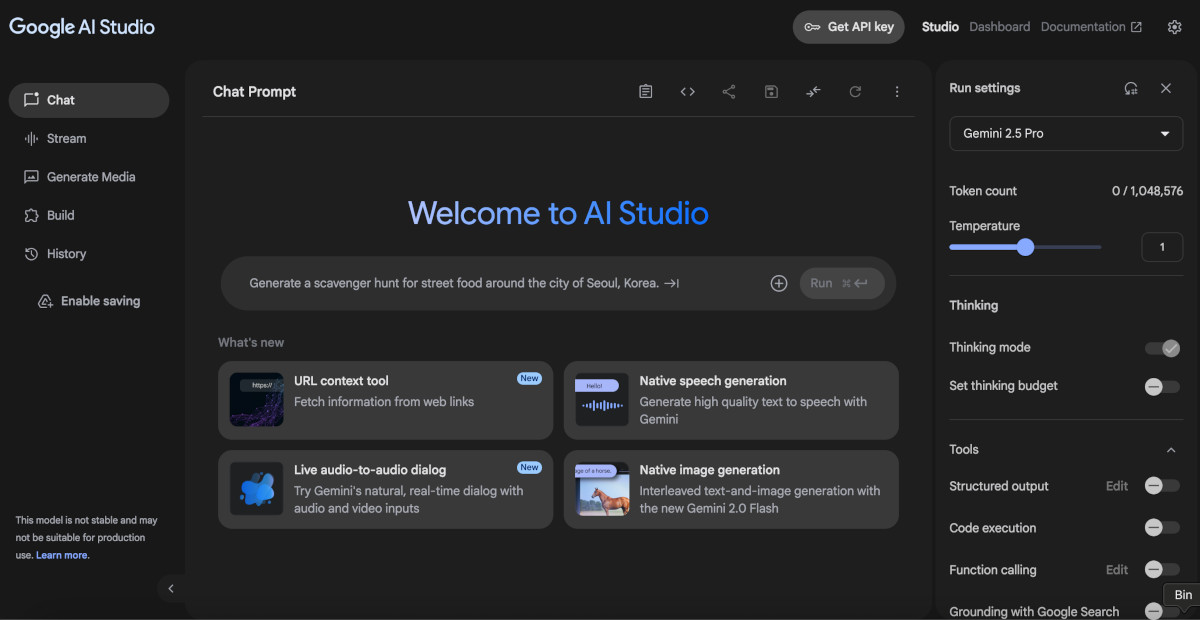
Task: Click the URL context tool thumbnail
Action: [x=256, y=400]
